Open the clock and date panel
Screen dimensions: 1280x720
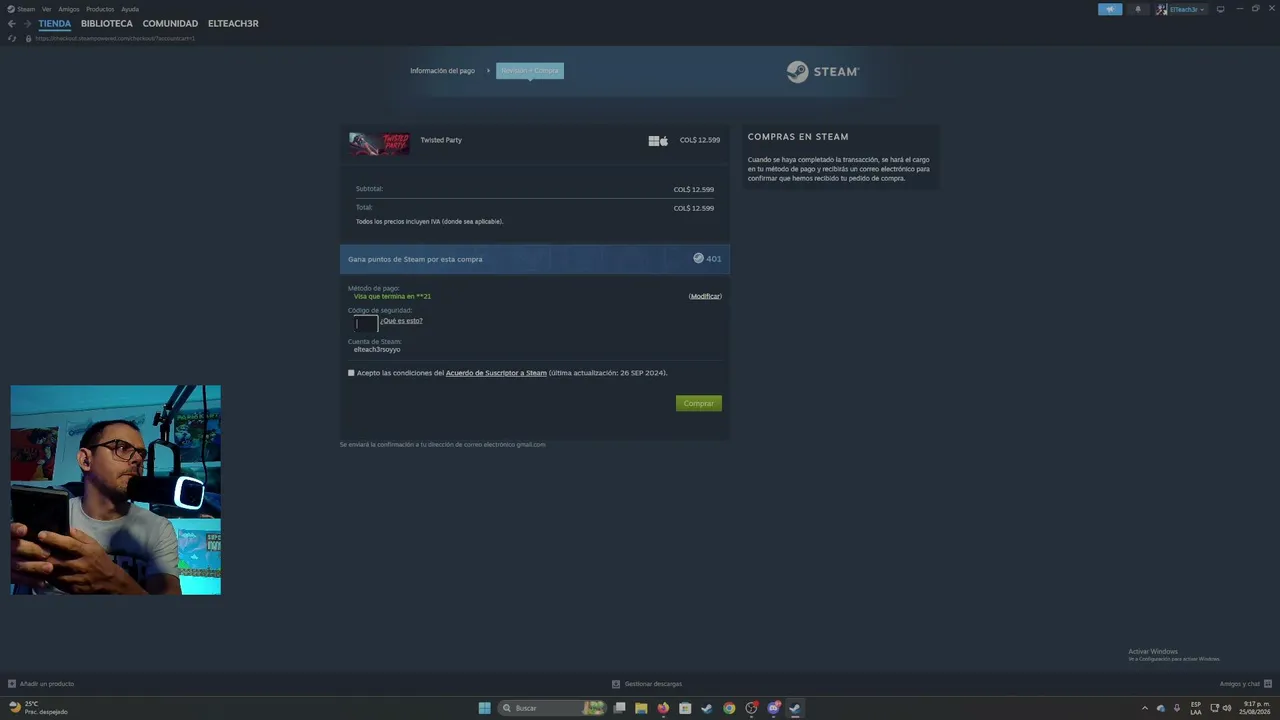[1254, 708]
